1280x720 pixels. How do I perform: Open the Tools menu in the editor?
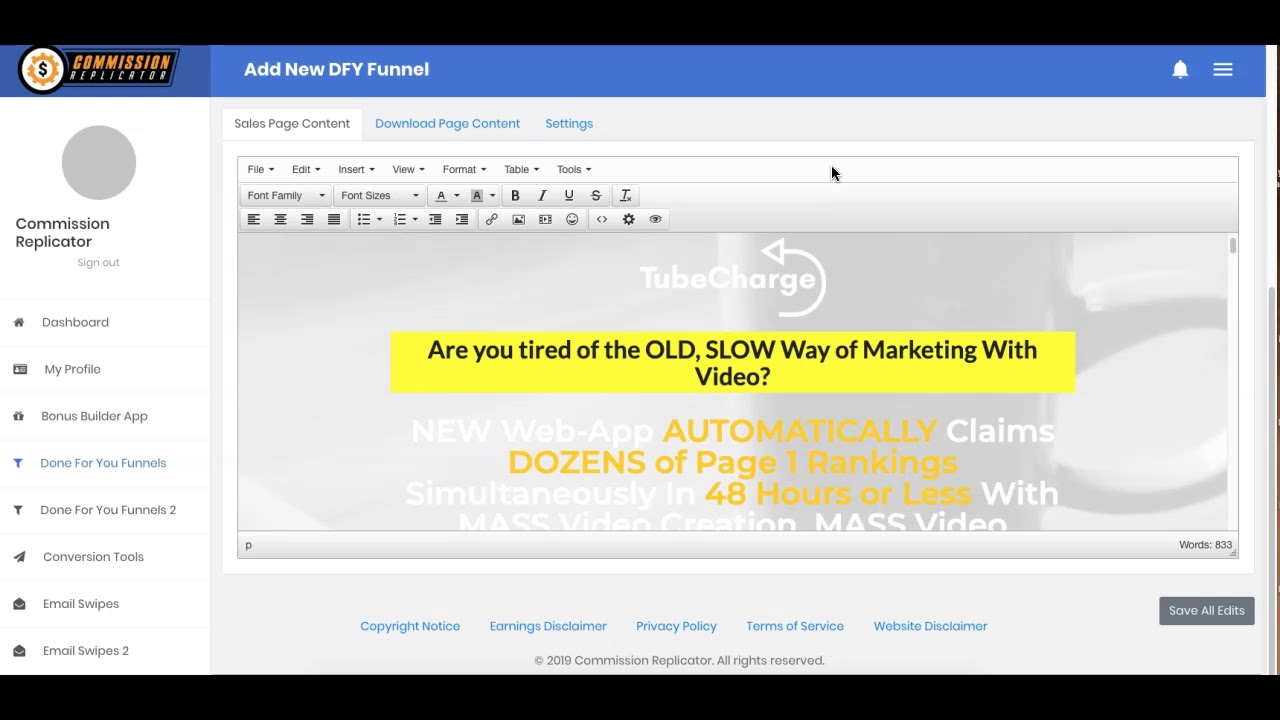[x=574, y=170]
